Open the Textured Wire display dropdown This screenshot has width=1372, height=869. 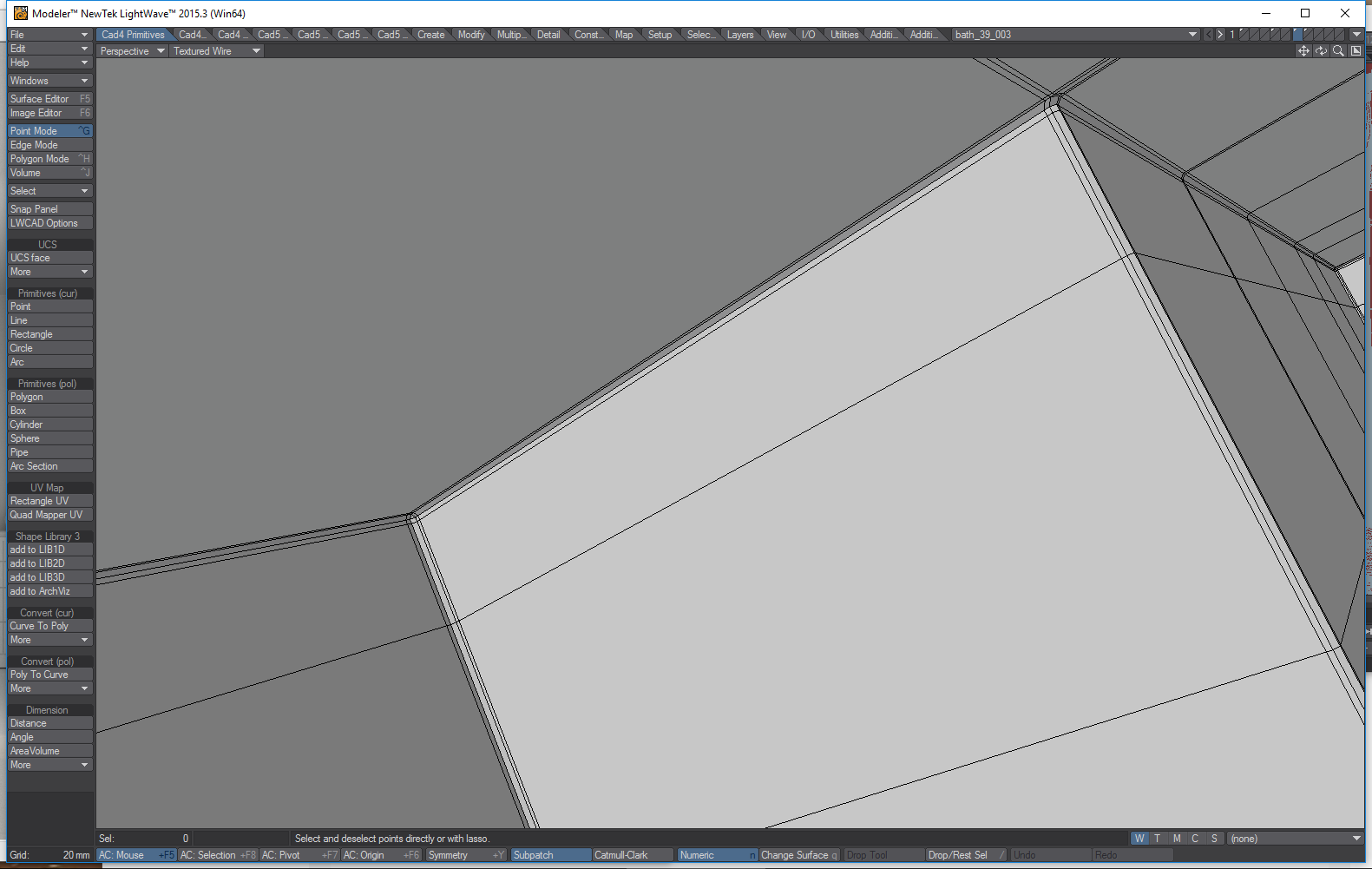pos(216,51)
